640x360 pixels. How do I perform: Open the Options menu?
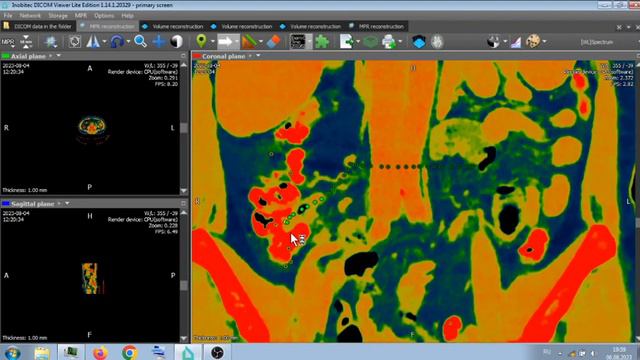[x=104, y=16]
